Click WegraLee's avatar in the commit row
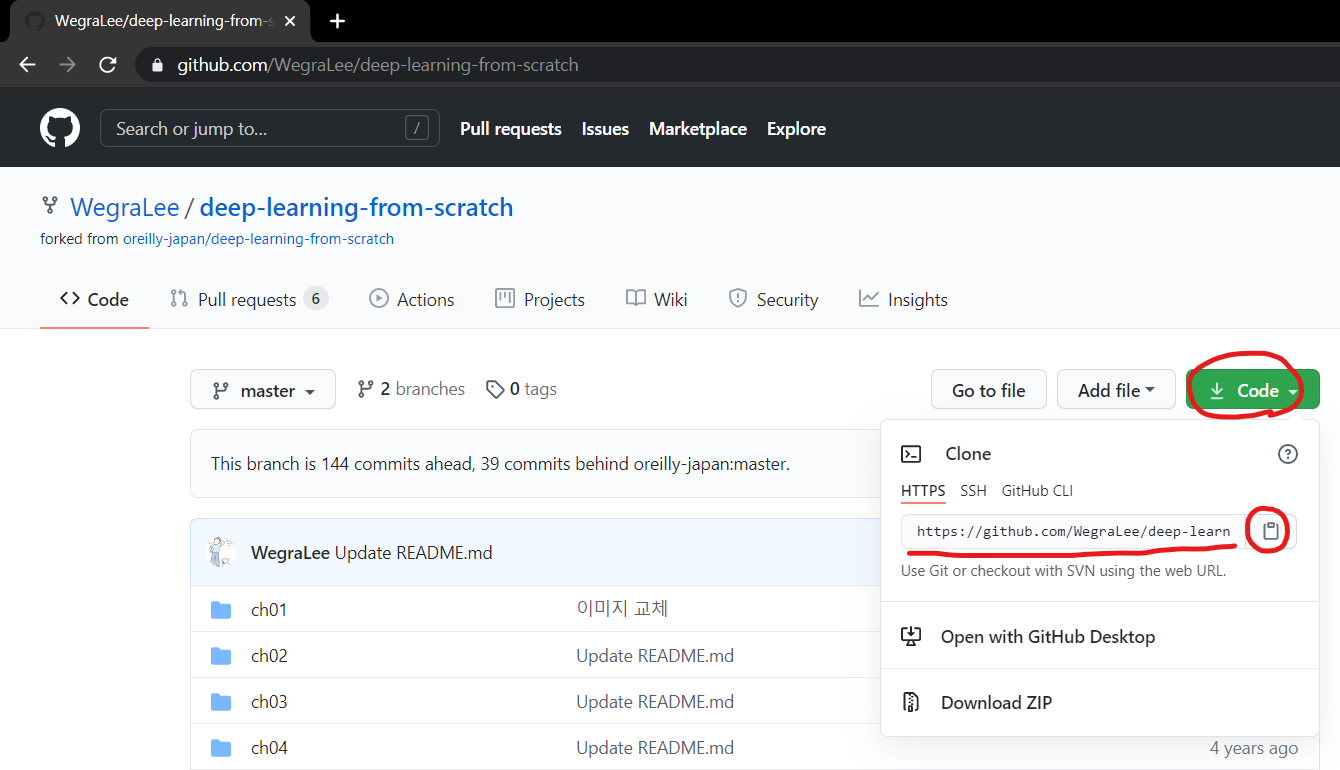This screenshot has width=1340, height=770. (222, 552)
